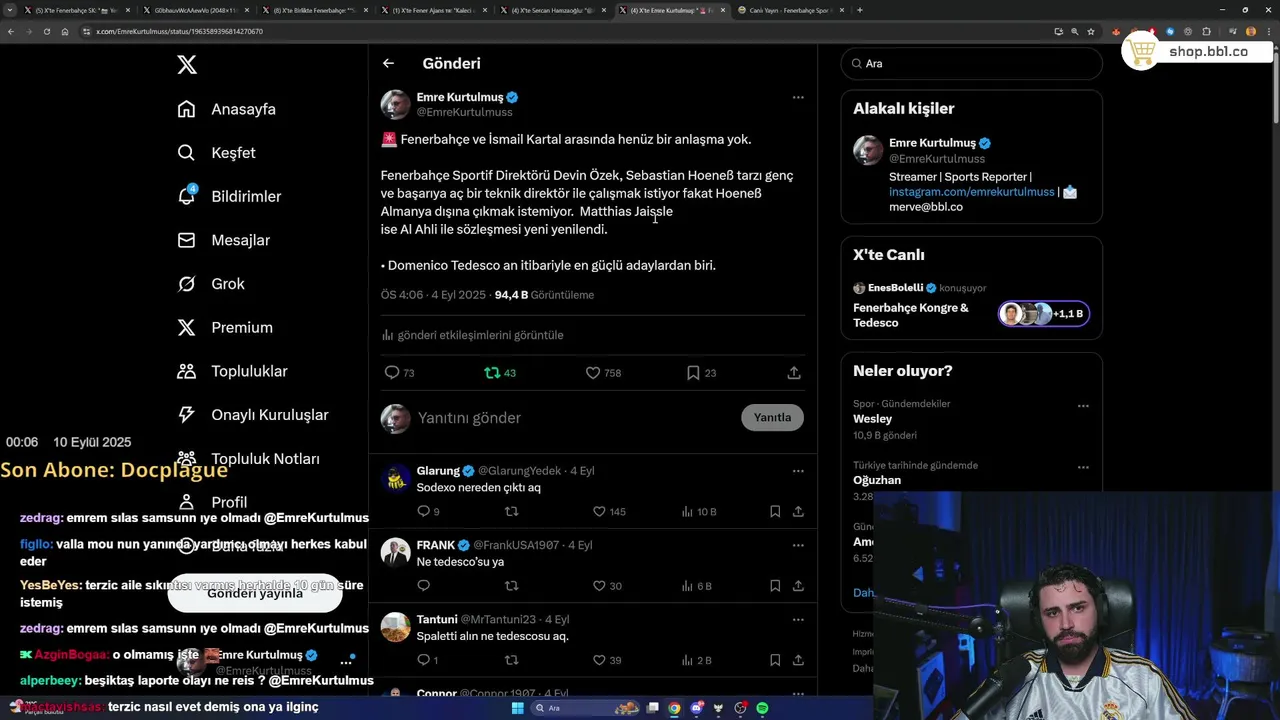This screenshot has width=1280, height=720.
Task: Reply to FRANK's comment
Action: pyautogui.click(x=423, y=586)
